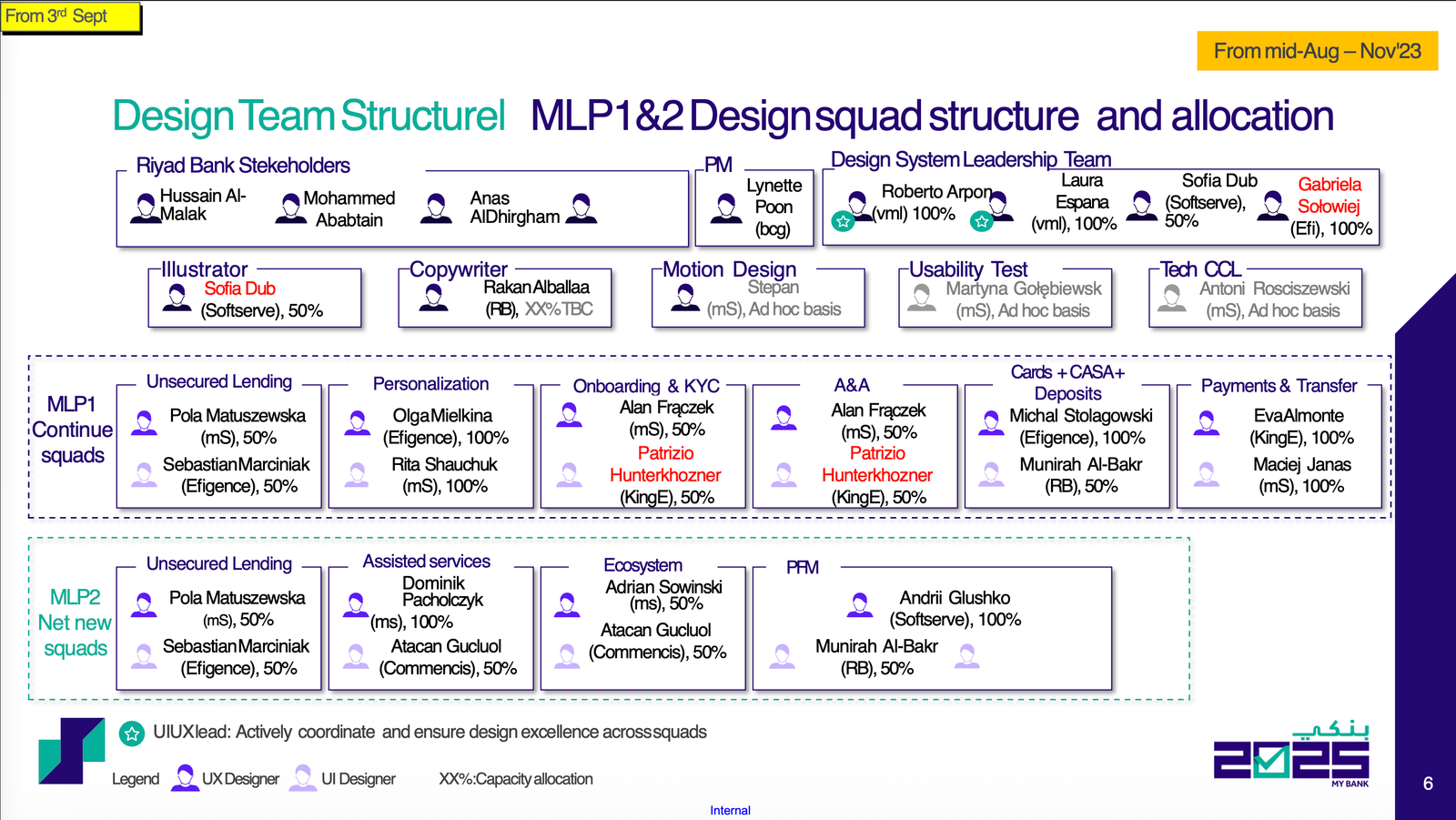
Task: Click the UX icon beside Michal Stolagowski
Action: pos(991,422)
